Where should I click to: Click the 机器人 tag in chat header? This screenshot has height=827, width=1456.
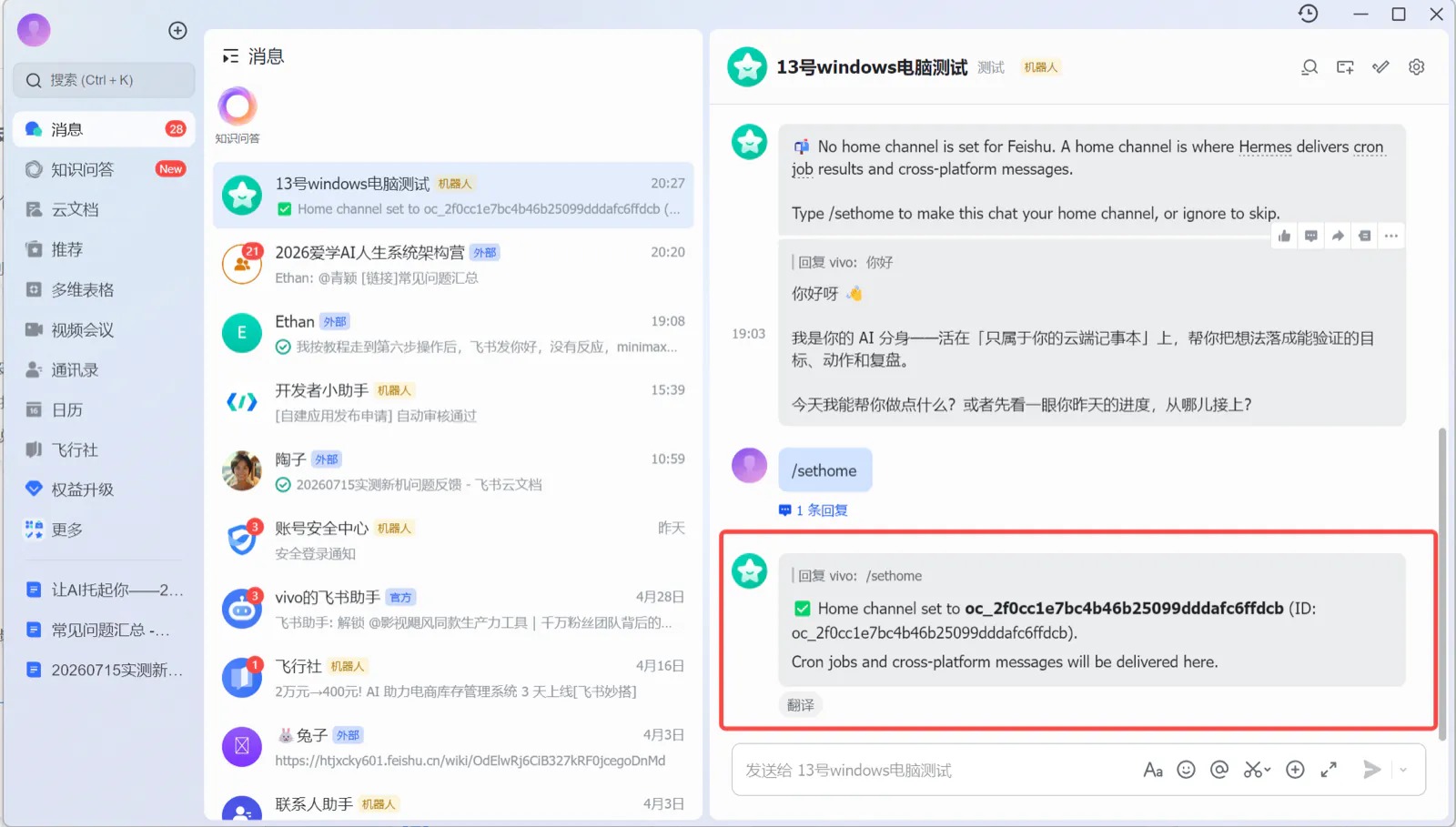(x=1040, y=67)
